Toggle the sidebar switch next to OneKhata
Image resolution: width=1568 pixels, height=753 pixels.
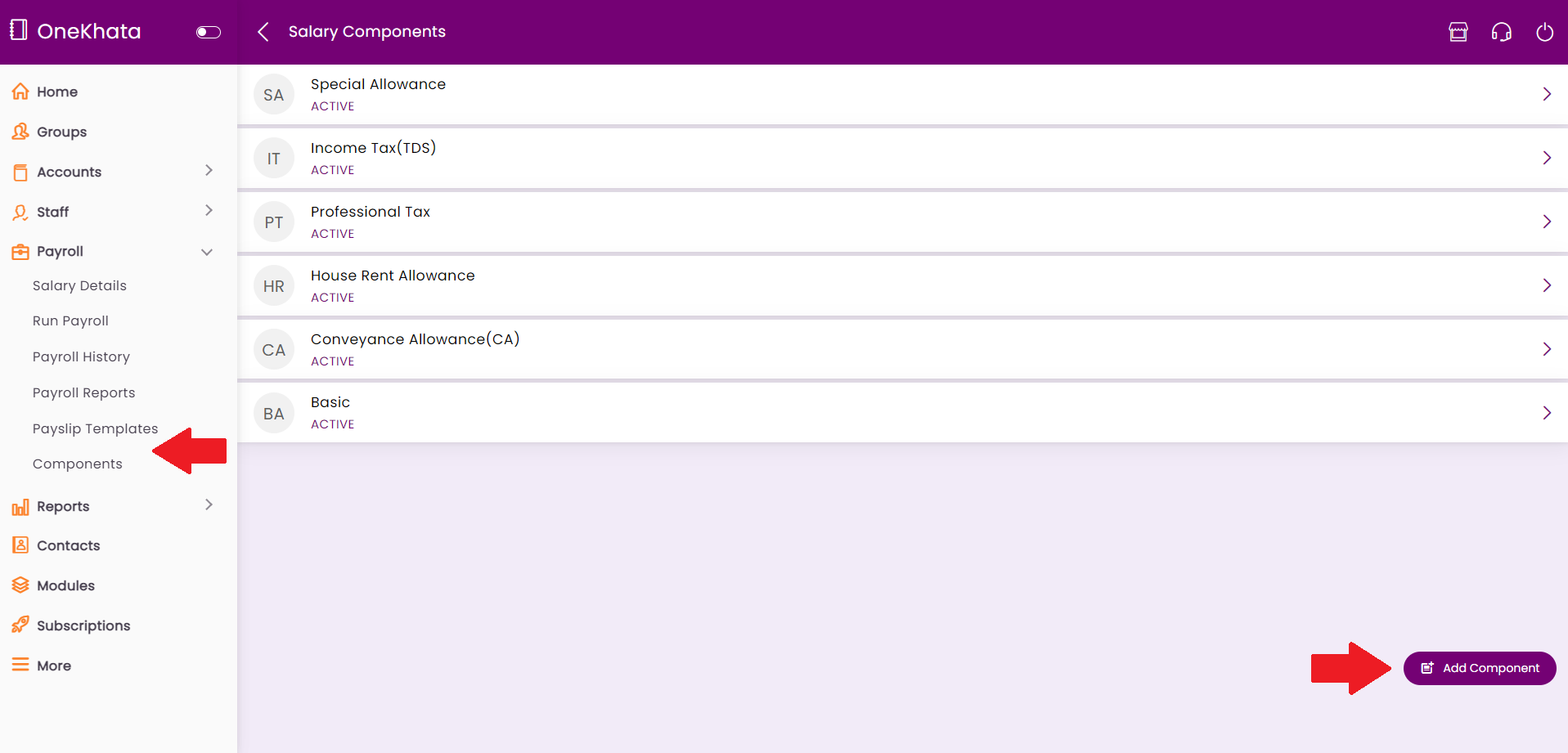209,32
